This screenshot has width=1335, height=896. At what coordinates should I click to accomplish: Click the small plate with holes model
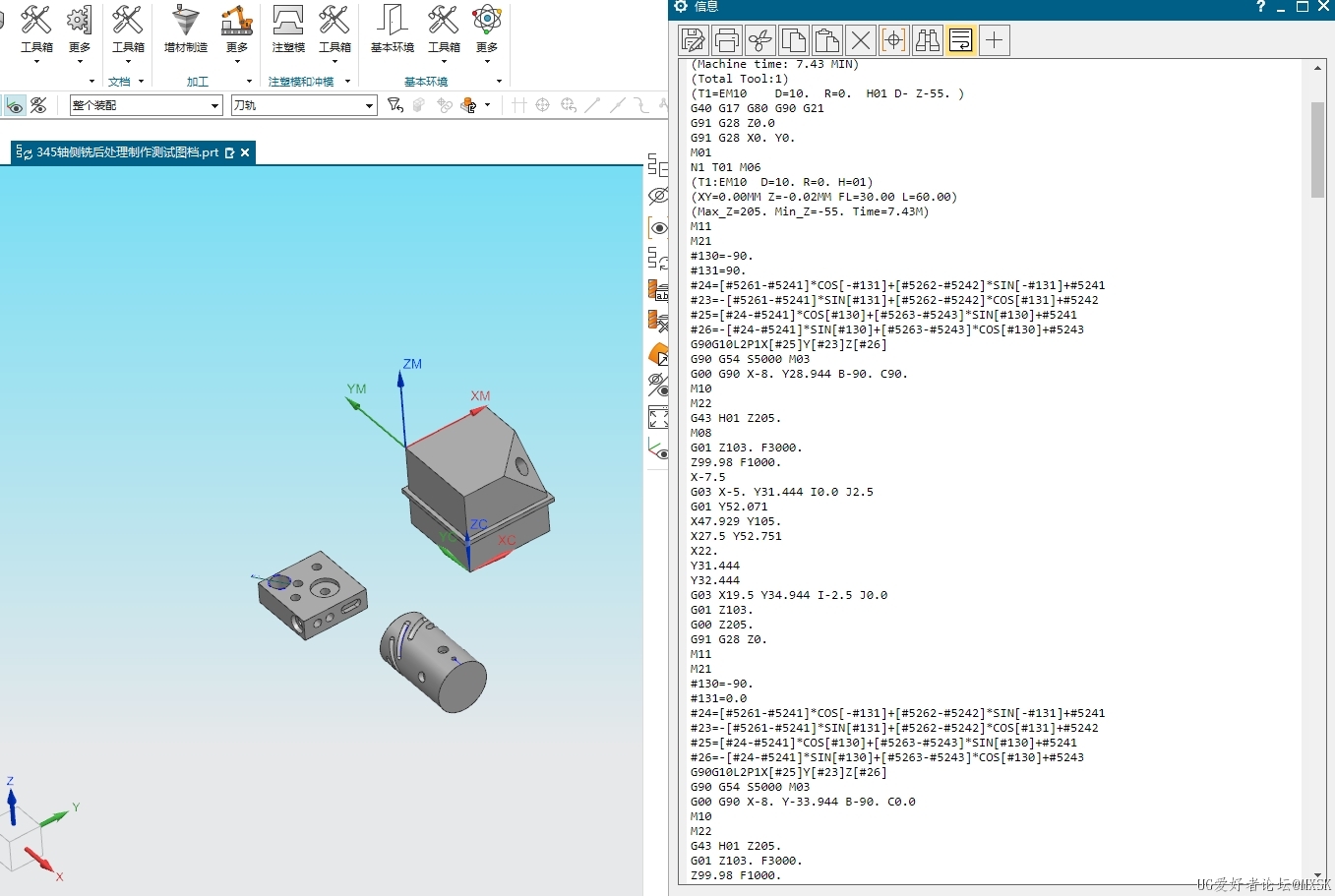[313, 595]
